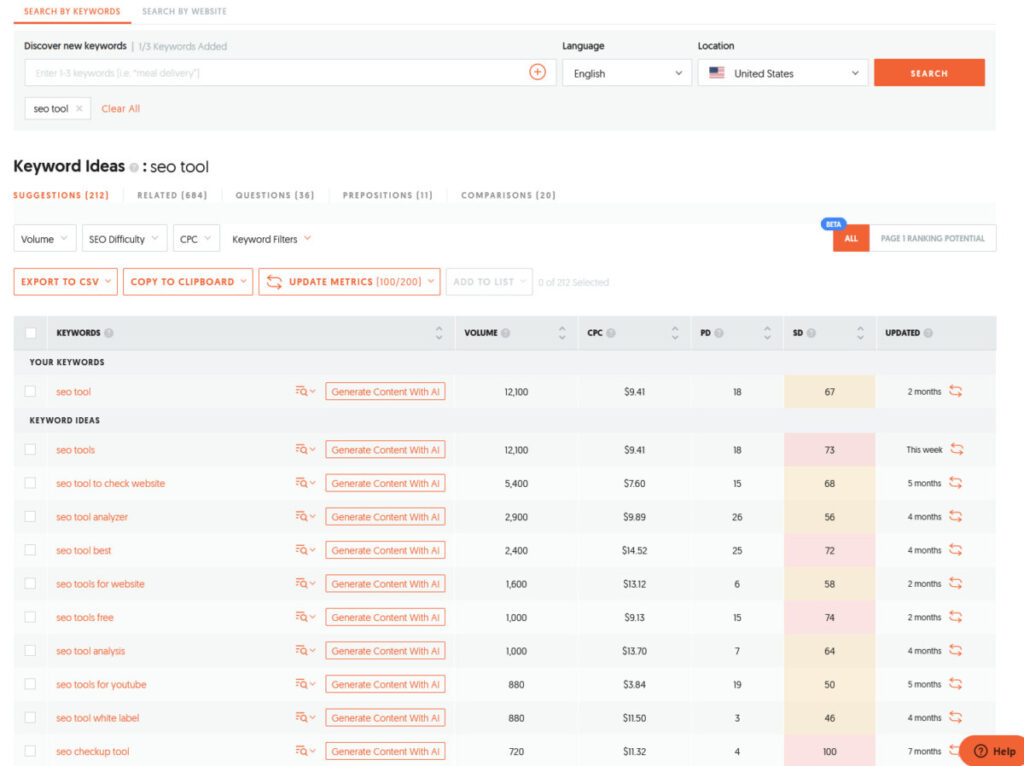Refresh metrics for 'seo tool analysis'
The height and width of the screenshot is (766, 1024).
(x=955, y=650)
